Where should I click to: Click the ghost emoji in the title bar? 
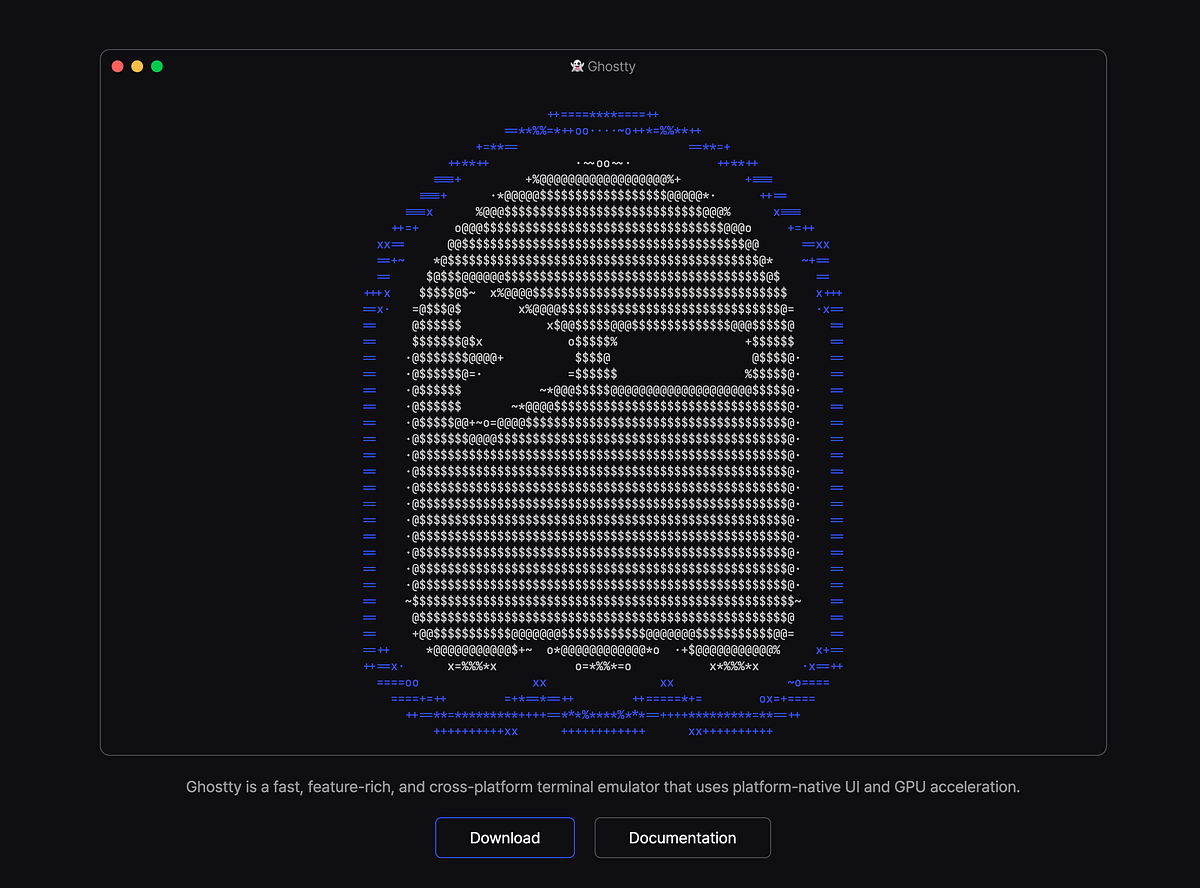[x=577, y=66]
